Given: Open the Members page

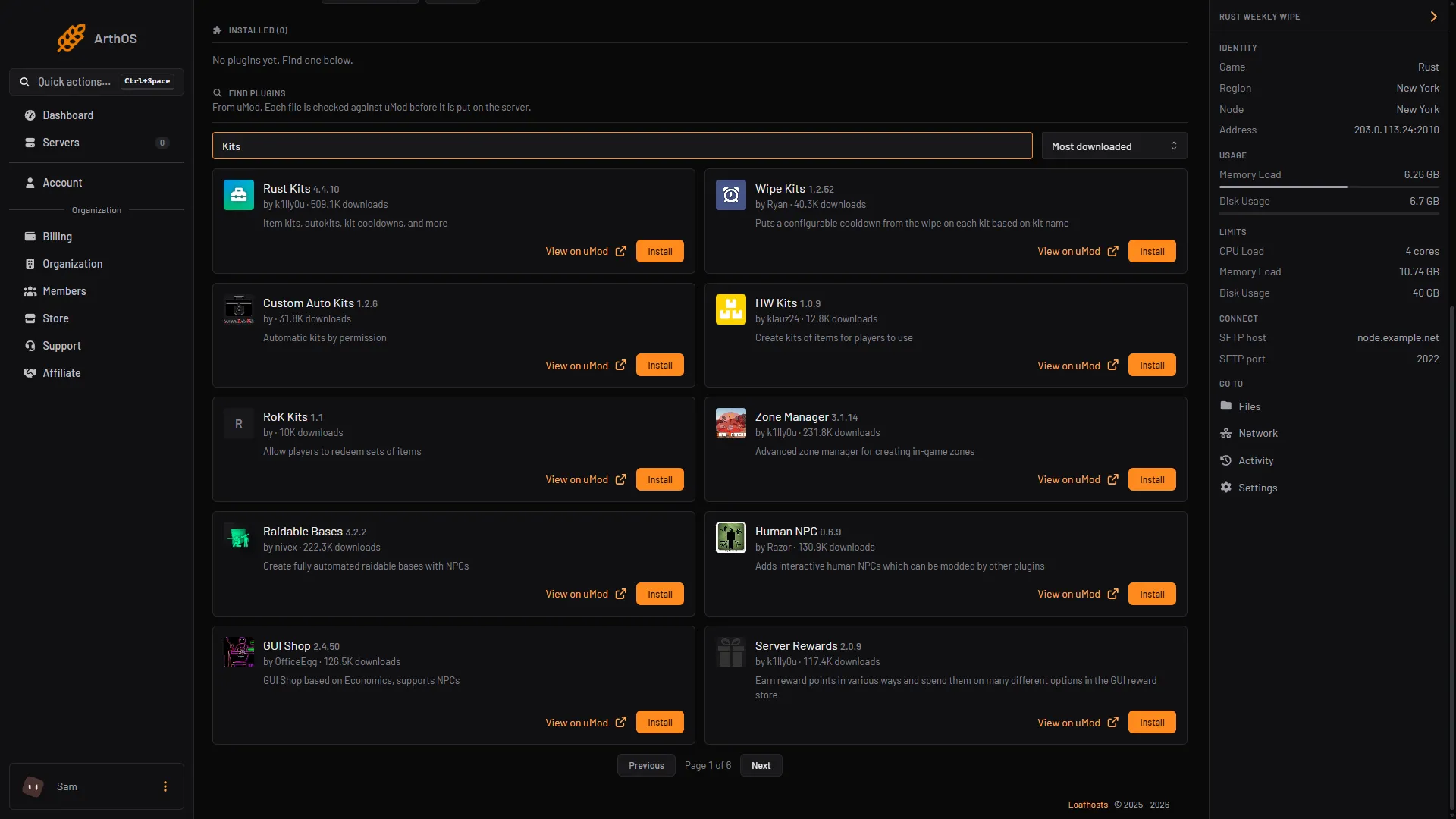Looking at the screenshot, I should point(96,291).
